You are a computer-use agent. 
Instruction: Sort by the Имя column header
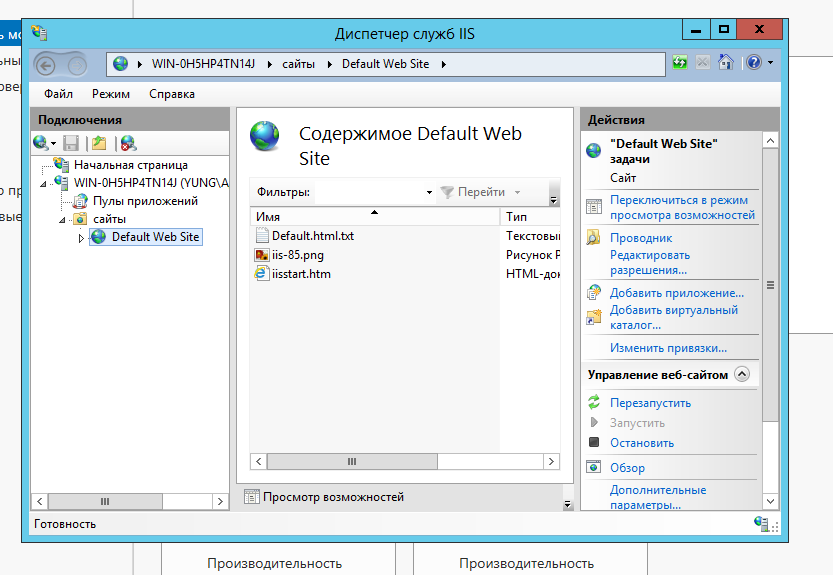point(375,216)
